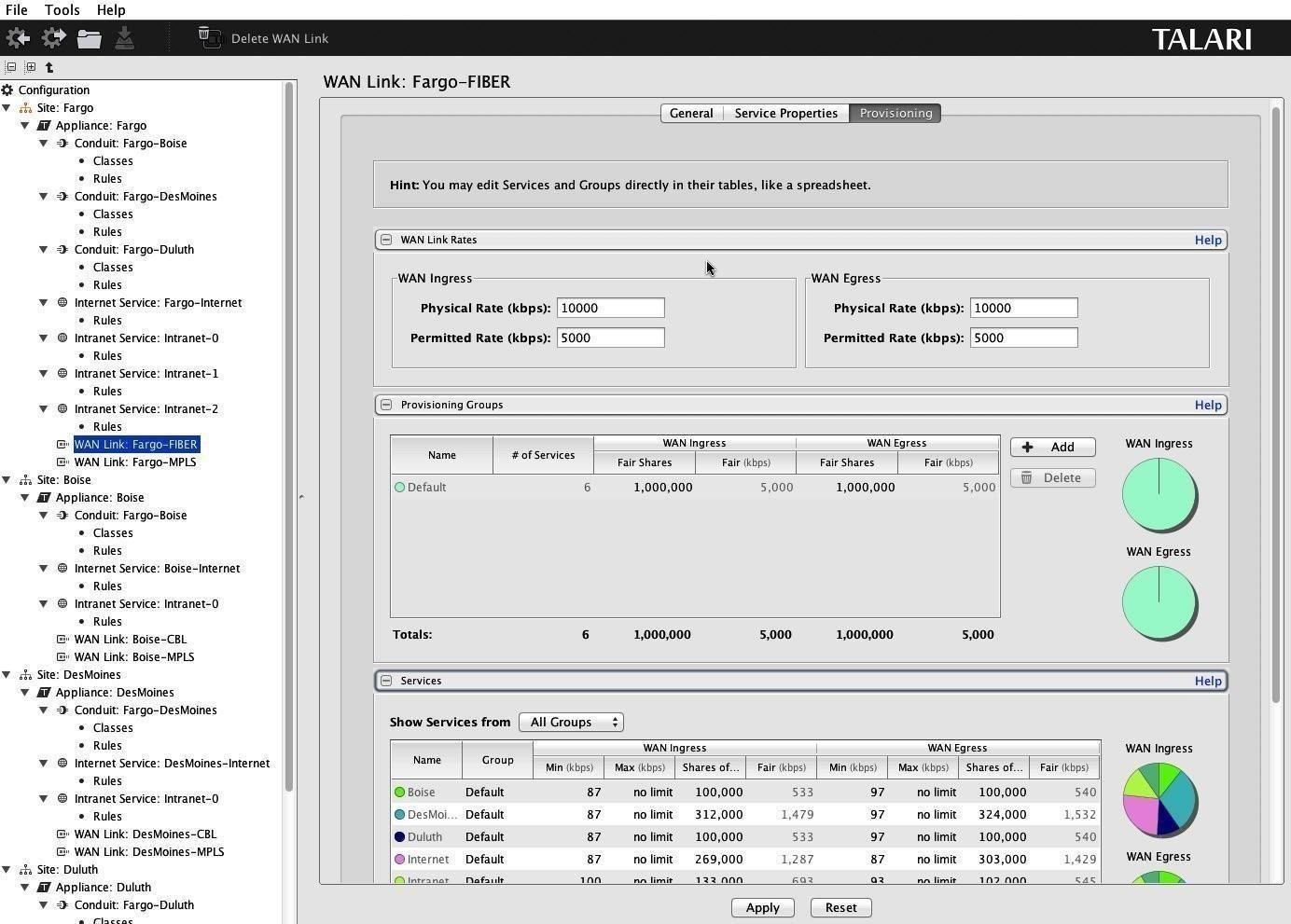Viewport: 1291px width, 924px height.
Task: Click the Internet row's 269,000 ingress shares cell
Action: pos(713,860)
